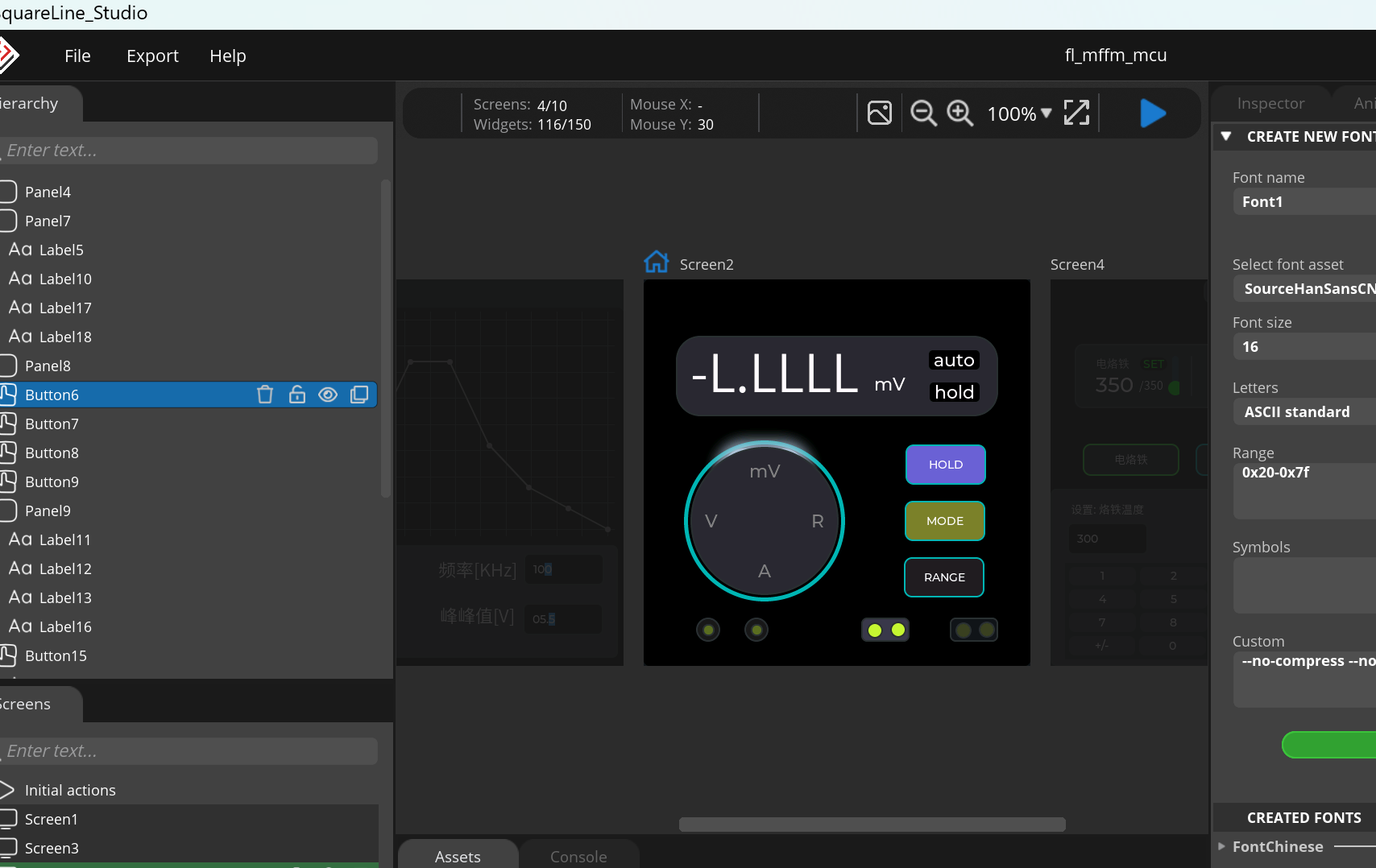Click the MODE button on Screen2

(945, 521)
